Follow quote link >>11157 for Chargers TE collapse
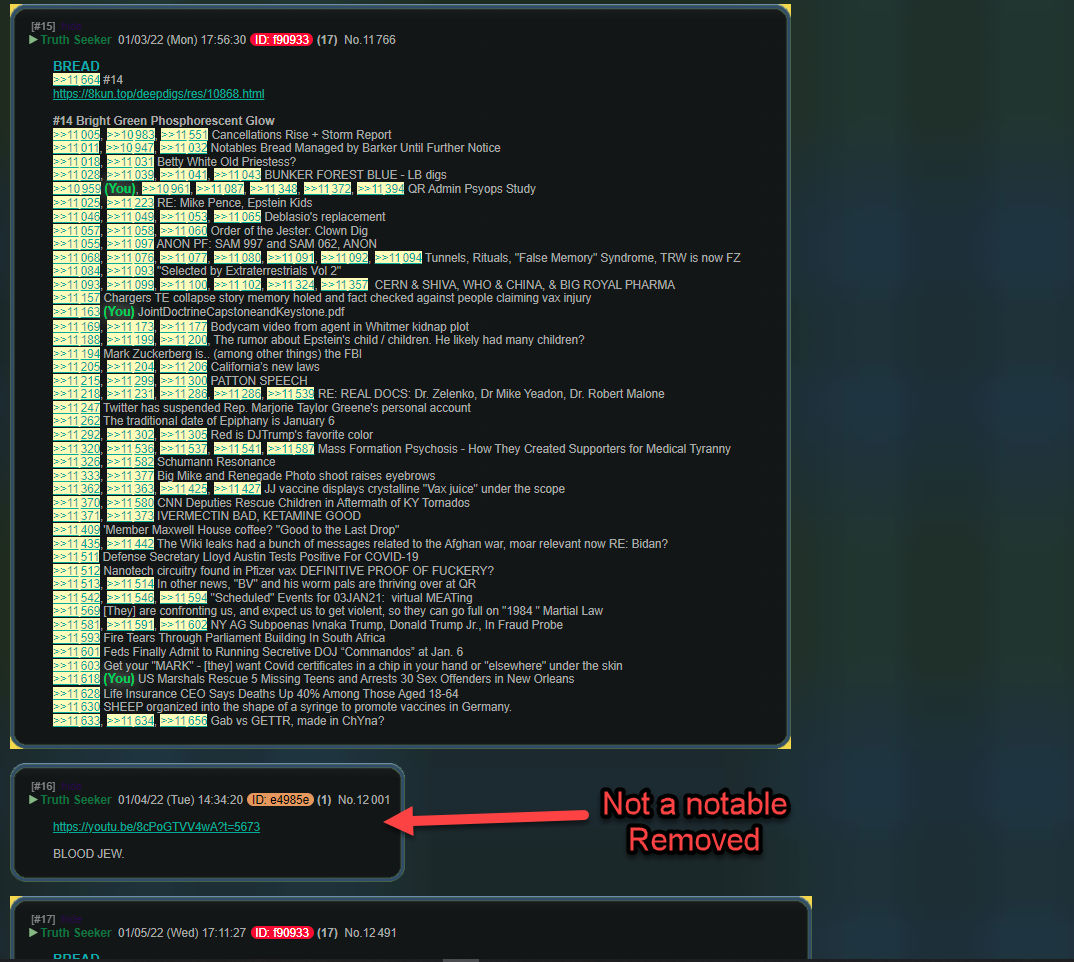Viewport: 1074px width, 962px height. [x=77, y=298]
